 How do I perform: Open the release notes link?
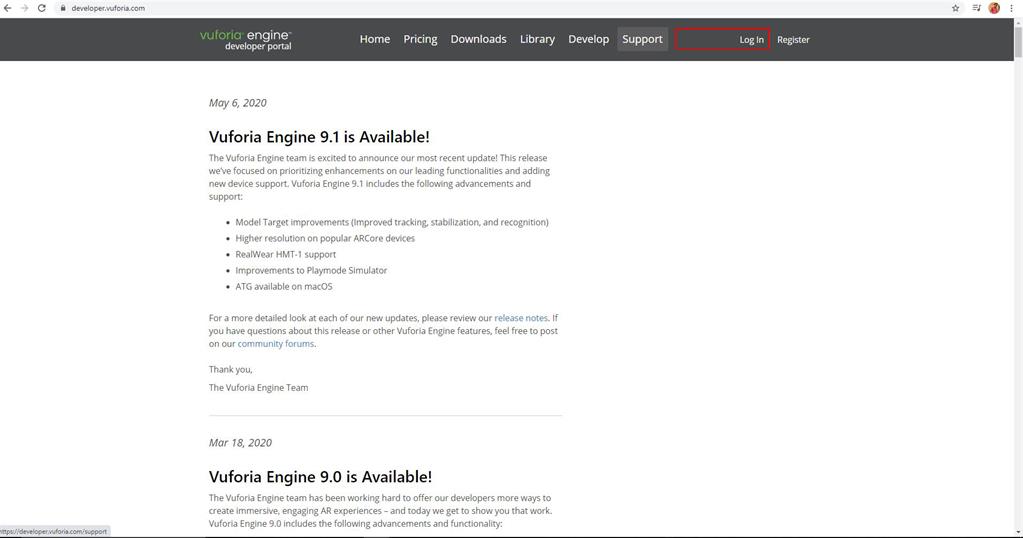521,318
